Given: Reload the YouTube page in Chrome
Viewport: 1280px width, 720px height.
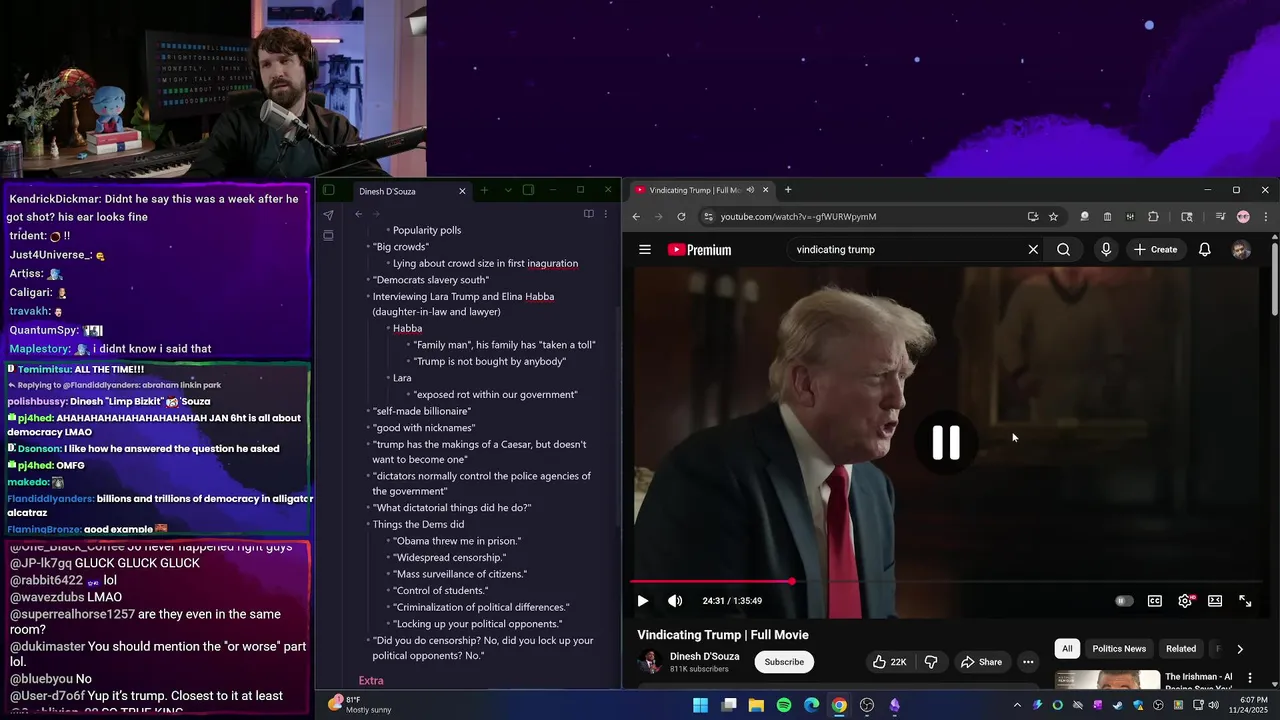Looking at the screenshot, I should [x=682, y=217].
